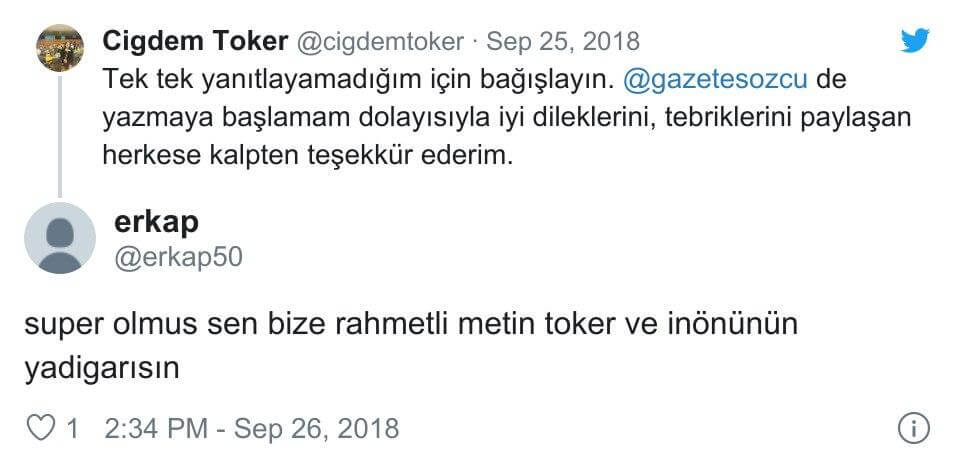956x468 pixels.
Task: Visit the @cigdemtoker handle
Action: tap(380, 41)
